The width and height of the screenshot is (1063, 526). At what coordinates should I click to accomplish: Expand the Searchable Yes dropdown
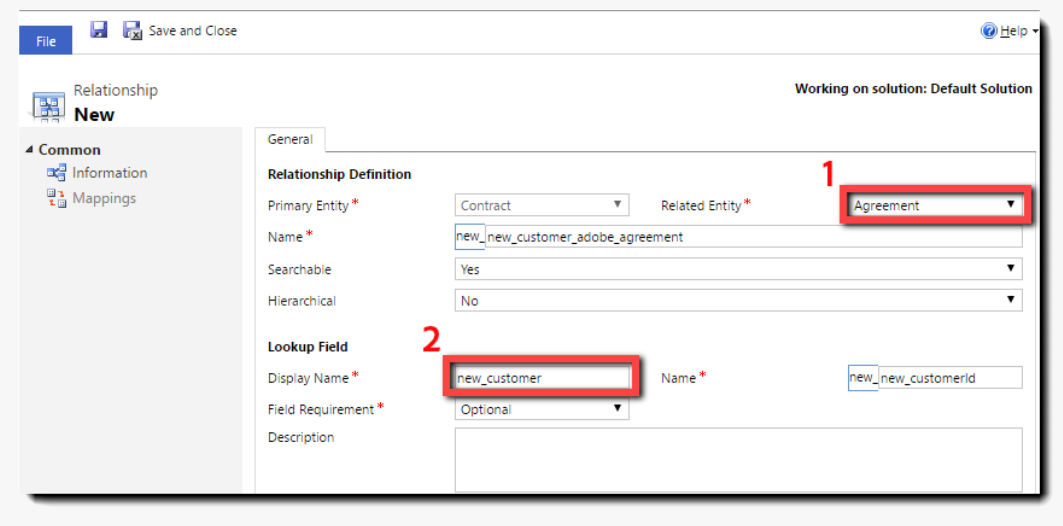pos(738,269)
